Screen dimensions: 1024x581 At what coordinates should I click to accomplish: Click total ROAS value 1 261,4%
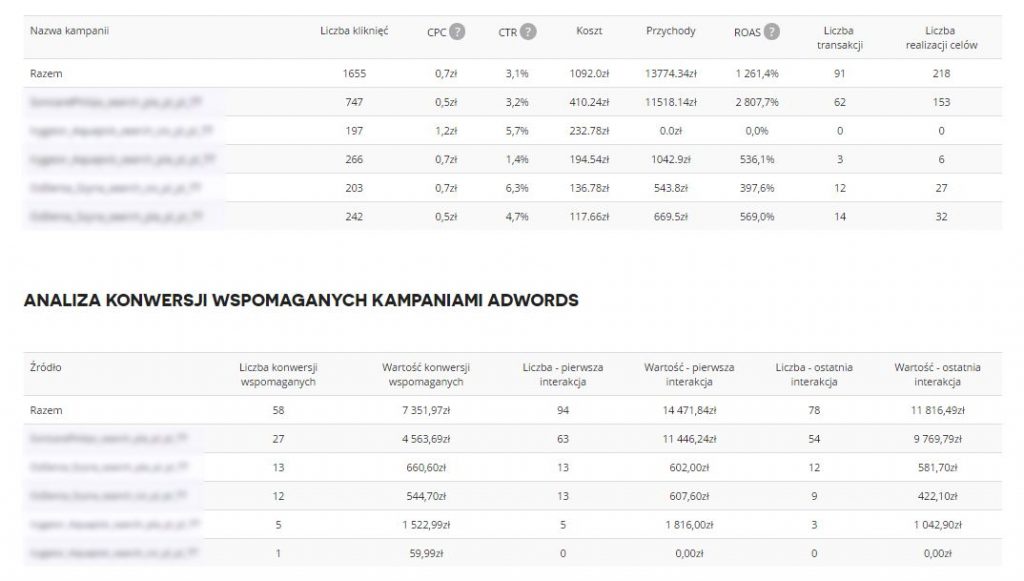coord(757,74)
